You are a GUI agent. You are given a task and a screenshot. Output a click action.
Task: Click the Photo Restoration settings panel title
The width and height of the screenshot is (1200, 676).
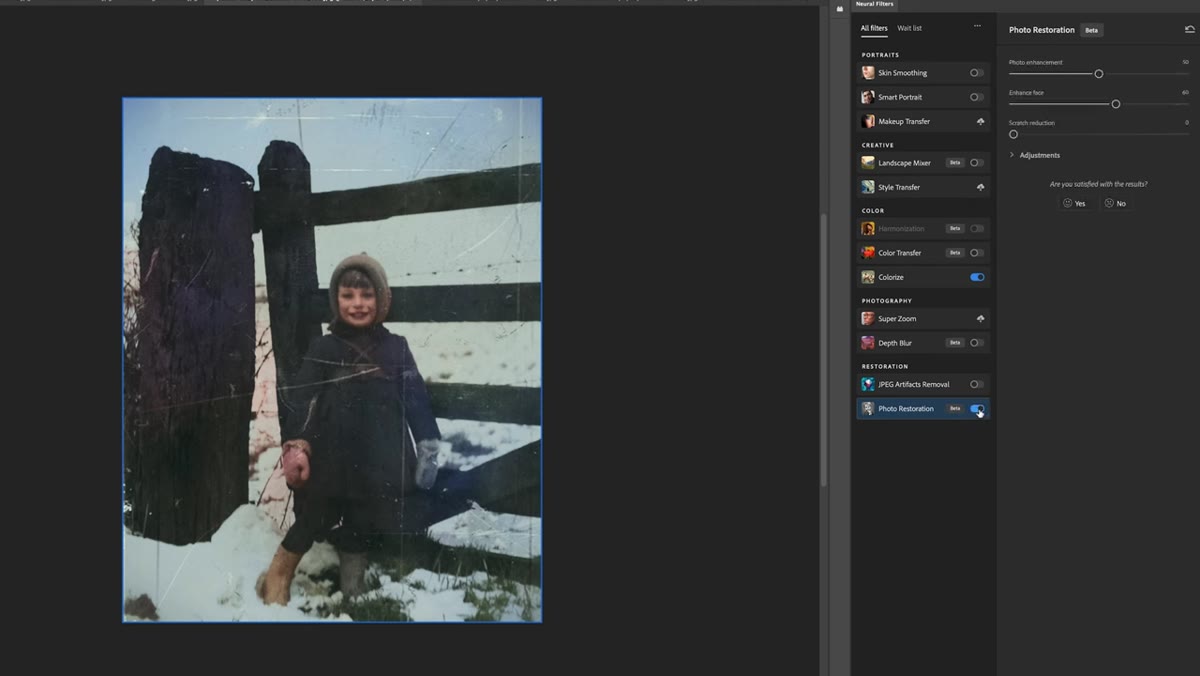[1042, 30]
